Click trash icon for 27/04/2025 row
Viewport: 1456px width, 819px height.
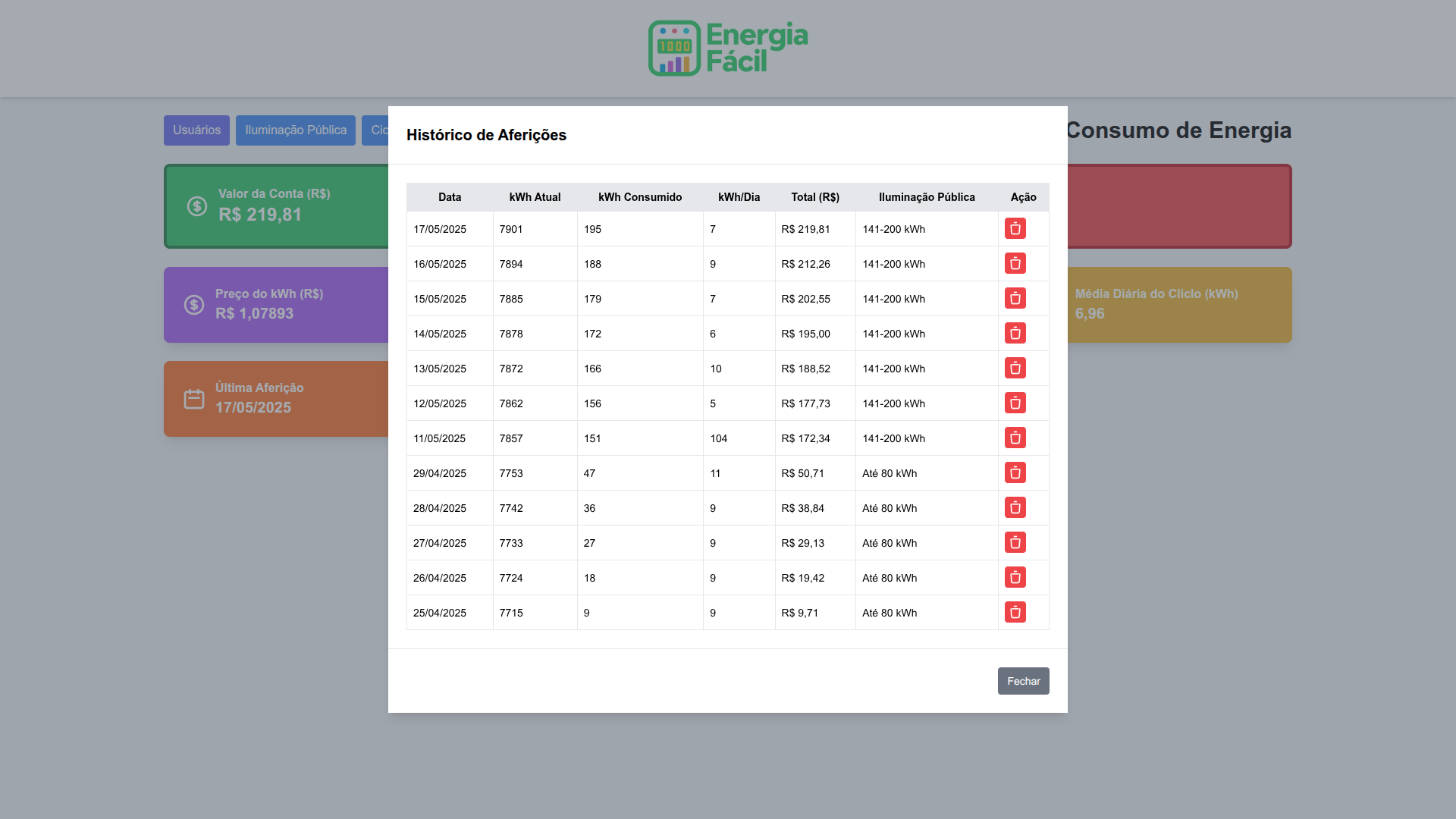[x=1015, y=542]
